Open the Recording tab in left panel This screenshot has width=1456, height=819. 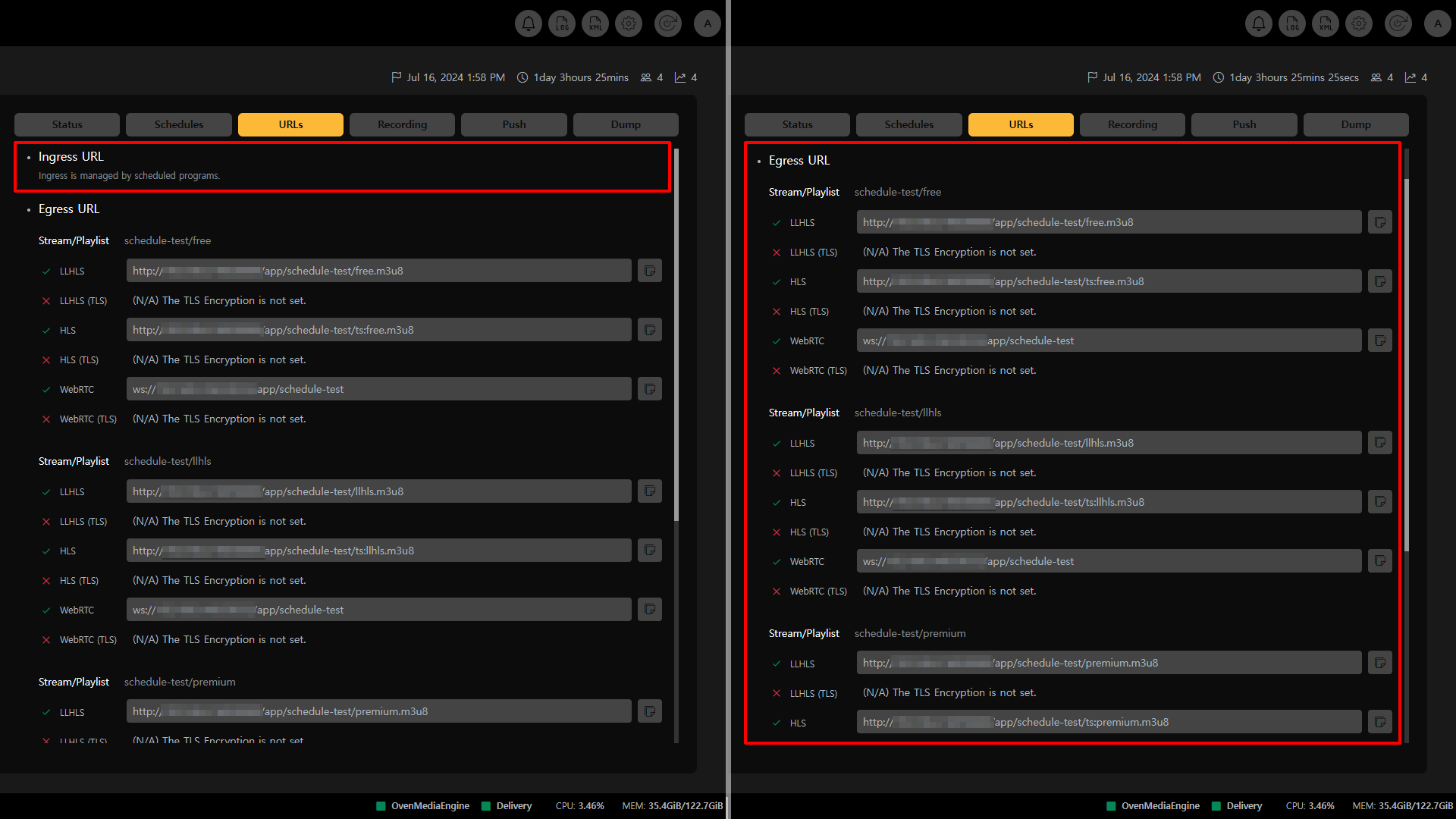pos(402,124)
